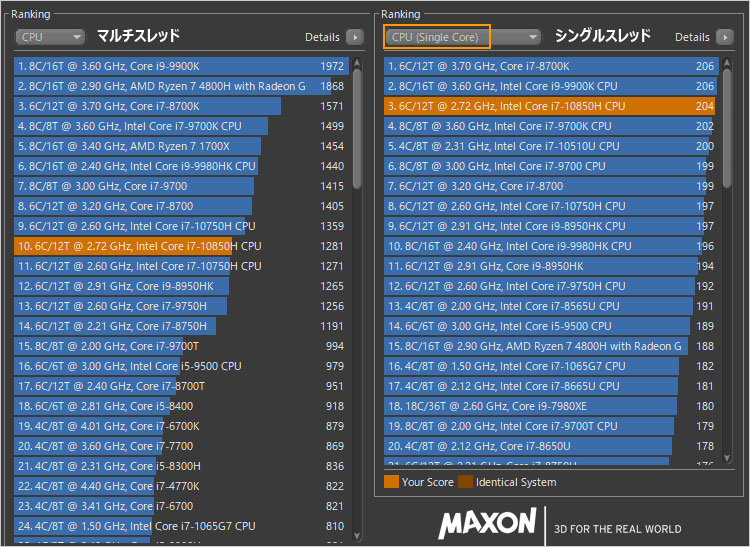Viewport: 750px width, 547px height.
Task: Select single-thread row 5 Core i7-10510U CPU
Action: tap(551, 146)
